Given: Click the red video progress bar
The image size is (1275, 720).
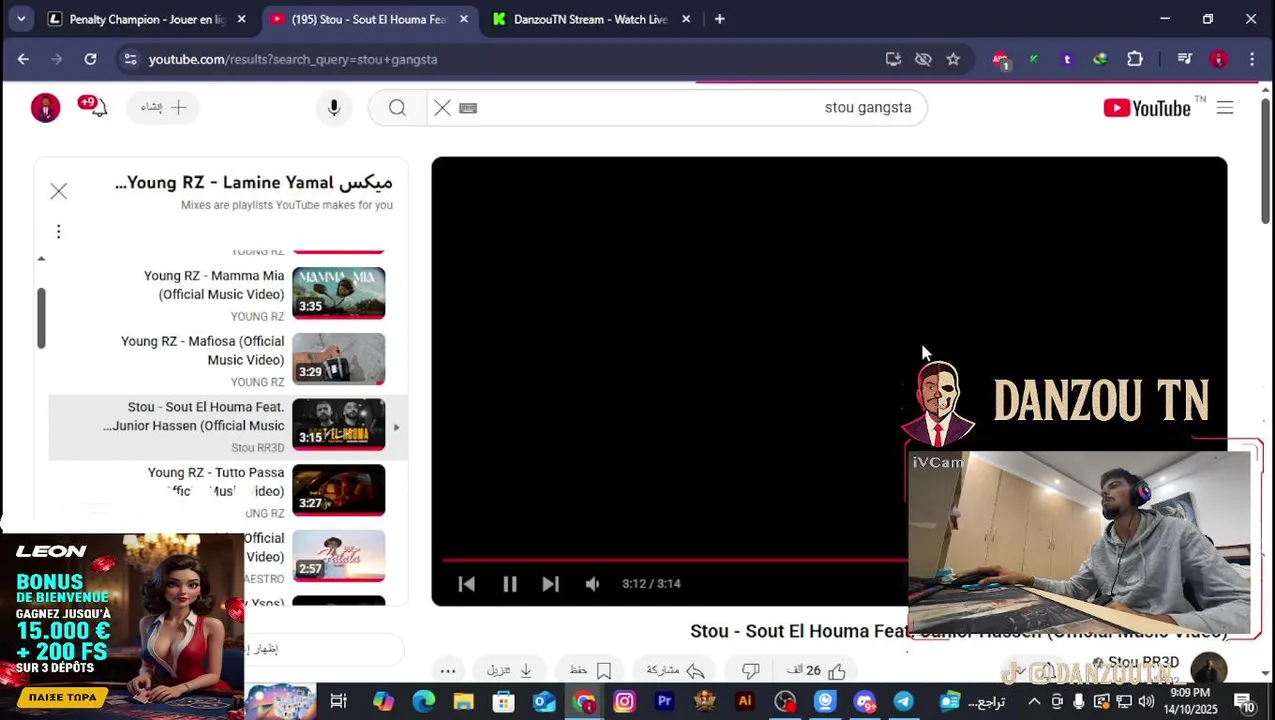Looking at the screenshot, I should pyautogui.click(x=675, y=560).
